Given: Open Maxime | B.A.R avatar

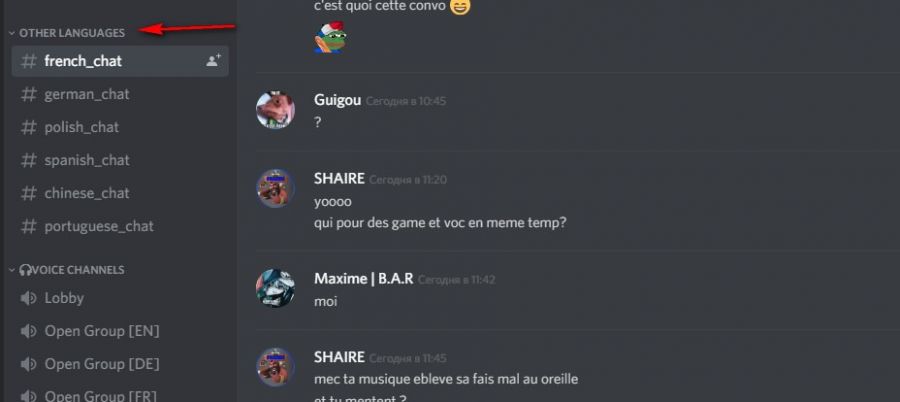Looking at the screenshot, I should coord(276,288).
